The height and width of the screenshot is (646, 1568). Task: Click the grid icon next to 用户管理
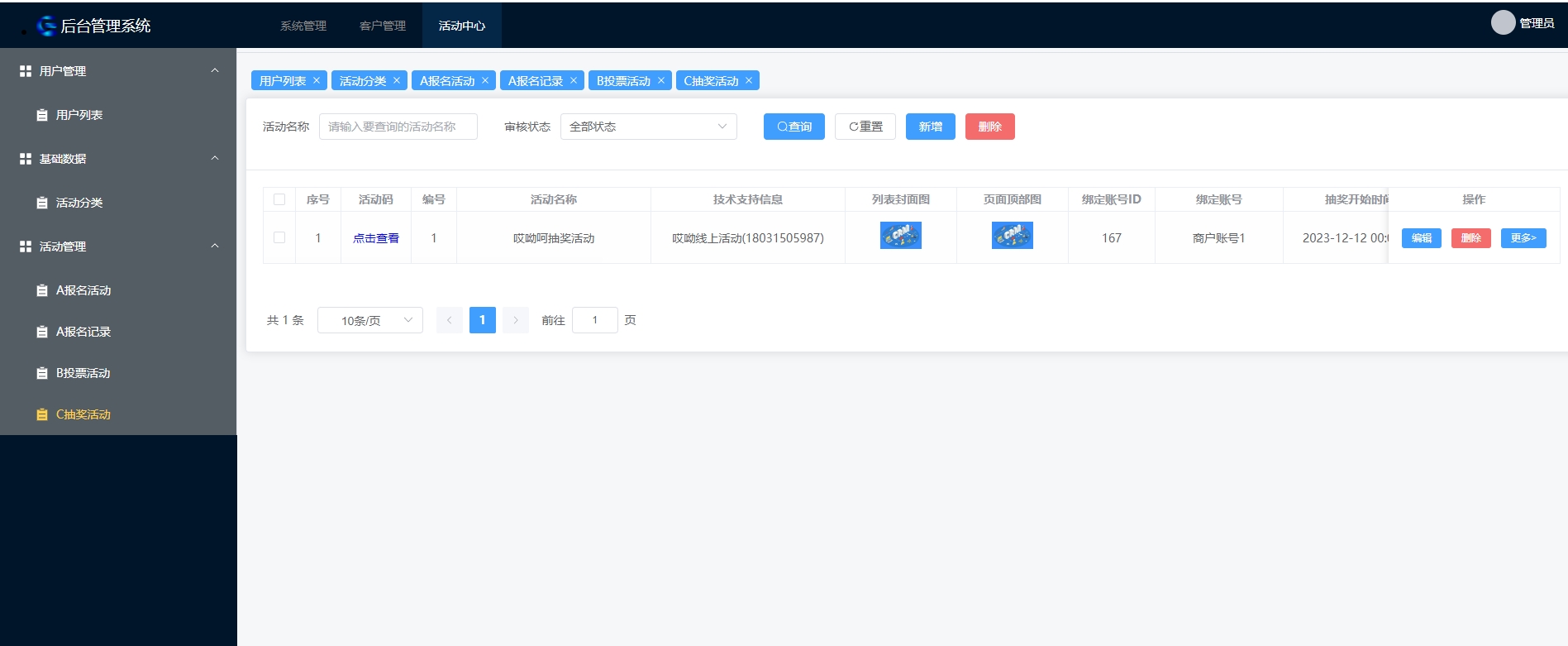tap(26, 71)
